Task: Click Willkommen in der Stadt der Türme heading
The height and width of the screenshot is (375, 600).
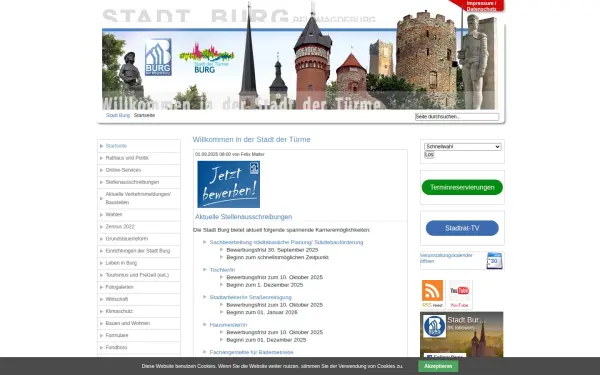Action: click(x=251, y=140)
